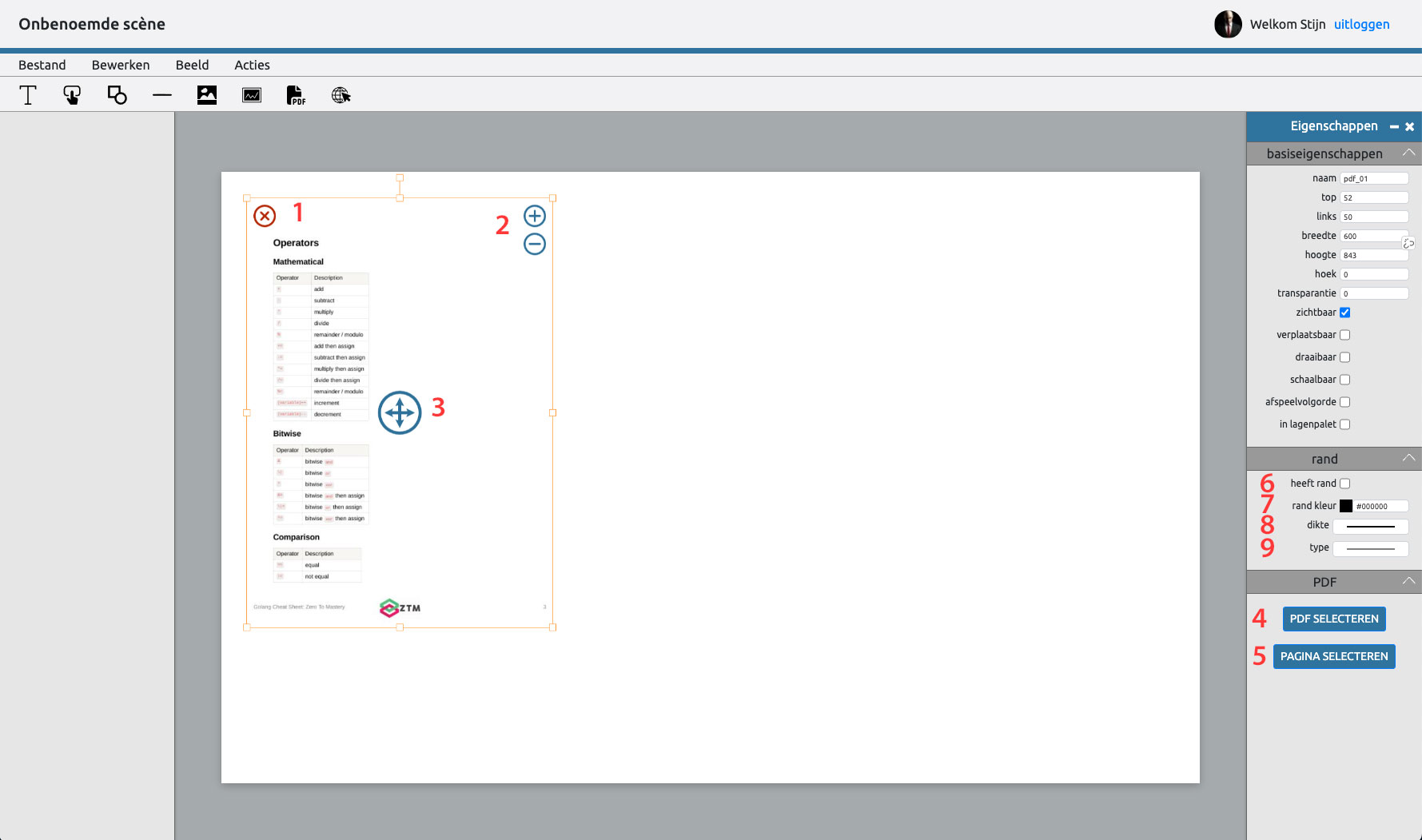Zoom in on the PDF with plus icon
This screenshot has height=840, width=1422.
(535, 216)
